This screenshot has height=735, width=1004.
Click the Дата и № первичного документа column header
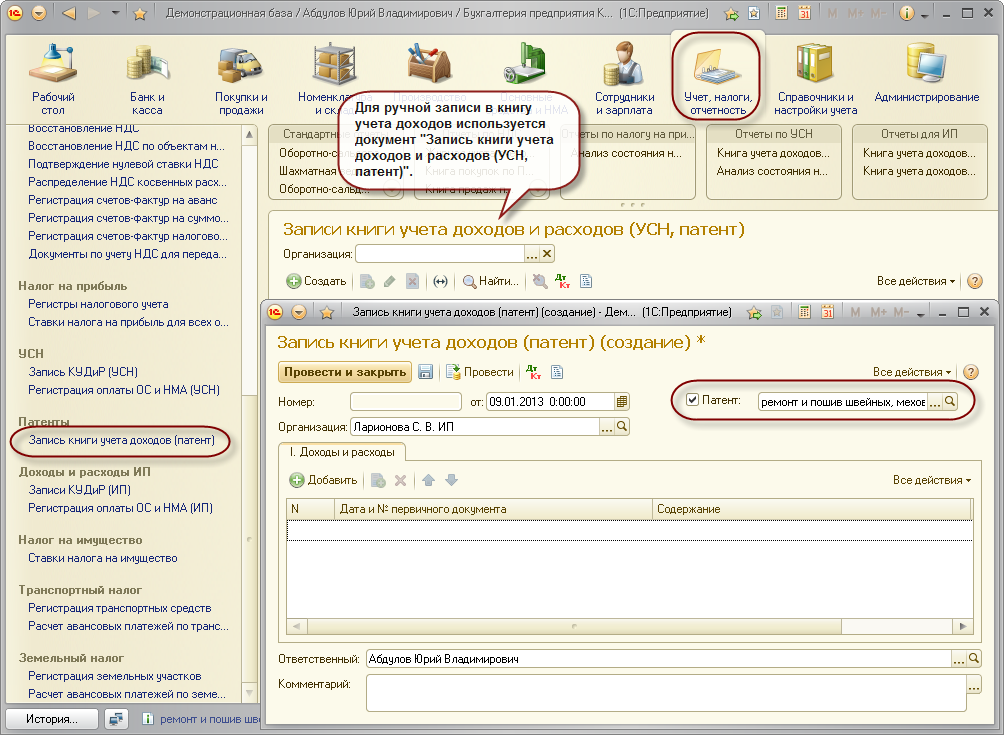pyautogui.click(x=493, y=509)
